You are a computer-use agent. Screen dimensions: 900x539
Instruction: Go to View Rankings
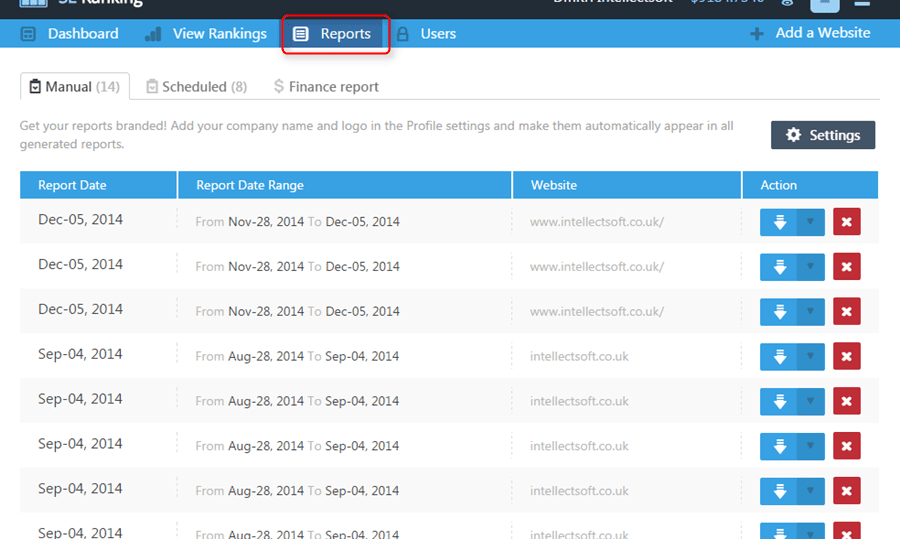click(205, 33)
